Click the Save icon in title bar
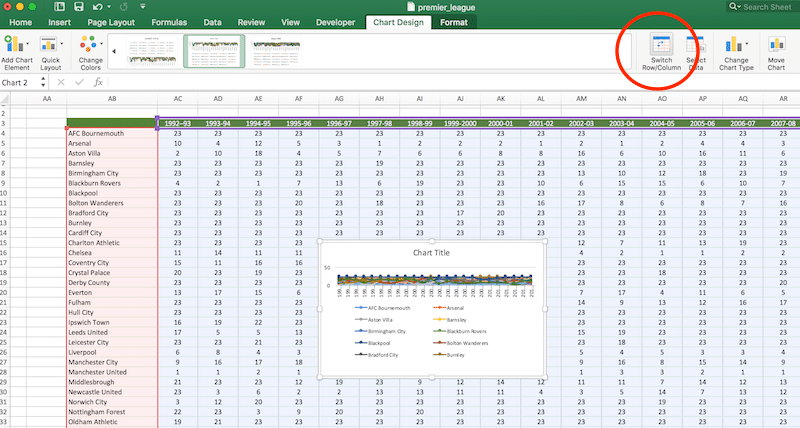Viewport: 800px width, 428px height. pos(79,7)
